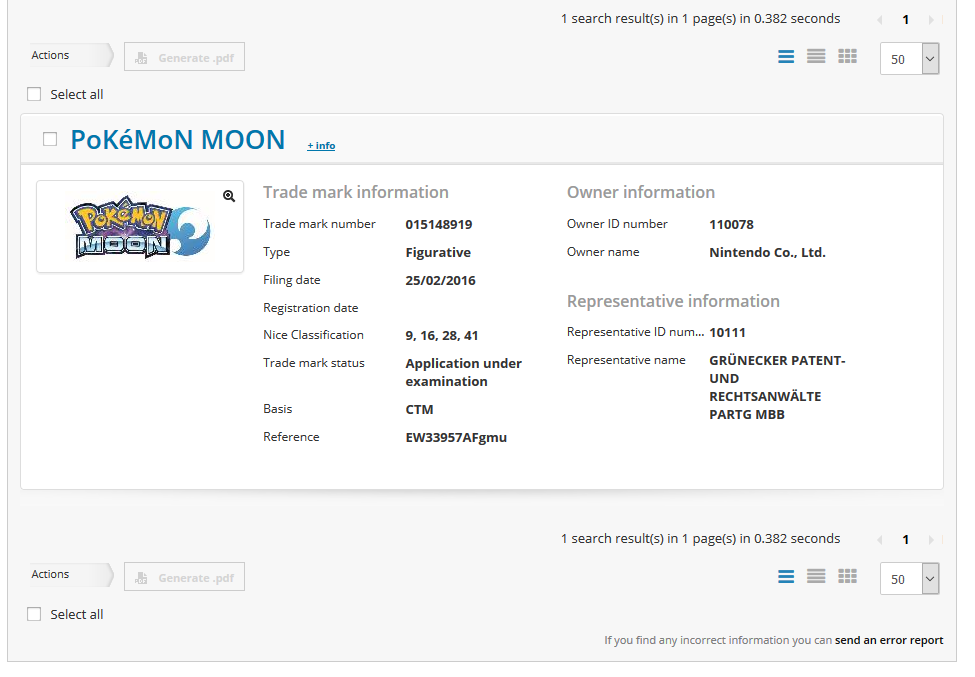The image size is (975, 677).
Task: Go to next page using top pagination arrow
Action: pyautogui.click(x=931, y=20)
